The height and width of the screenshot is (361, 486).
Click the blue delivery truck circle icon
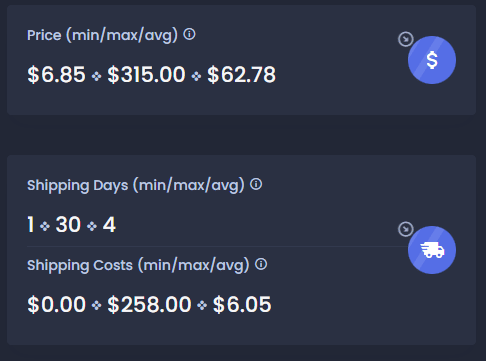click(x=432, y=250)
